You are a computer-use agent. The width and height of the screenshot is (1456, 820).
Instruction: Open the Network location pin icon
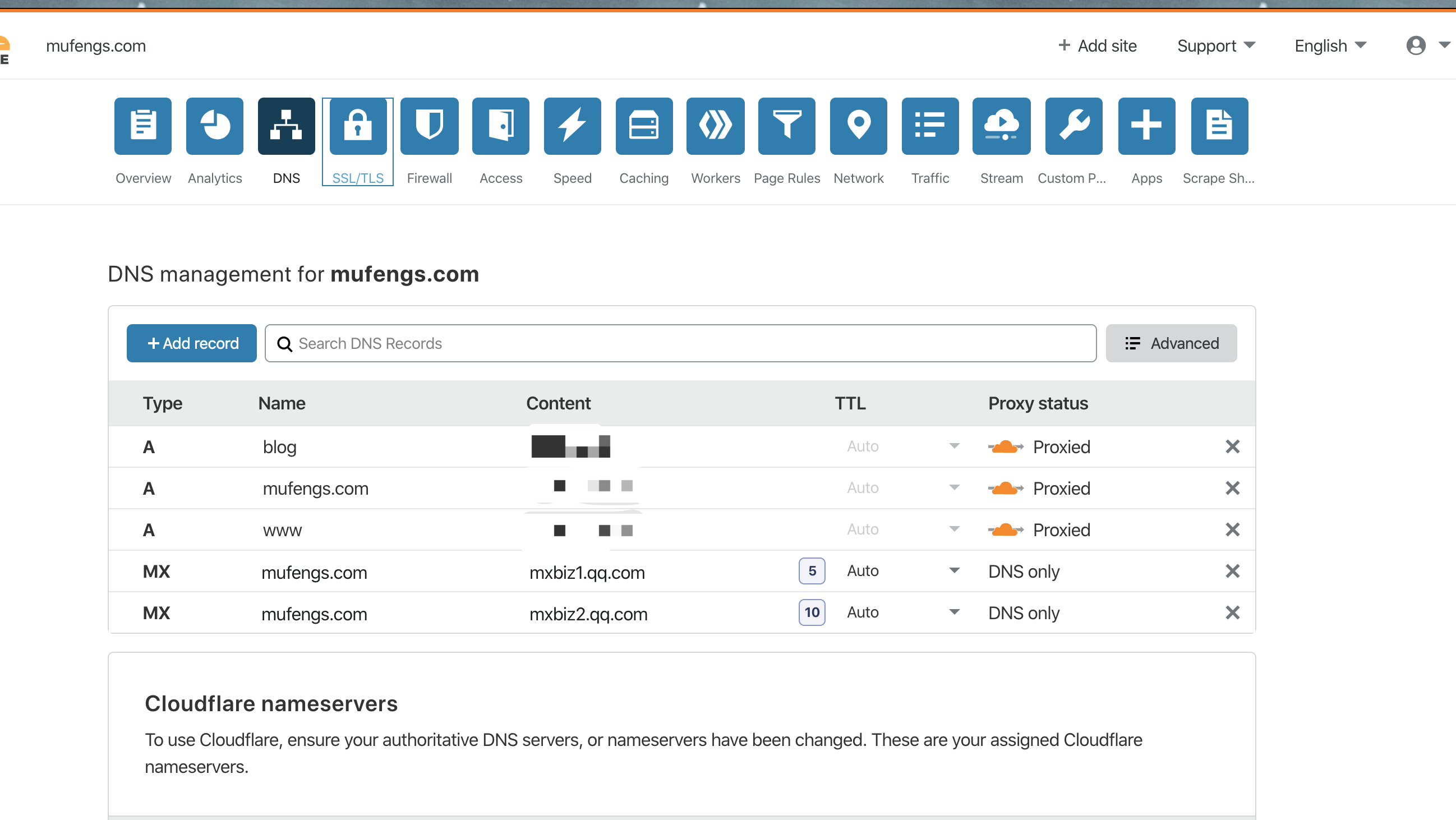[x=858, y=126]
